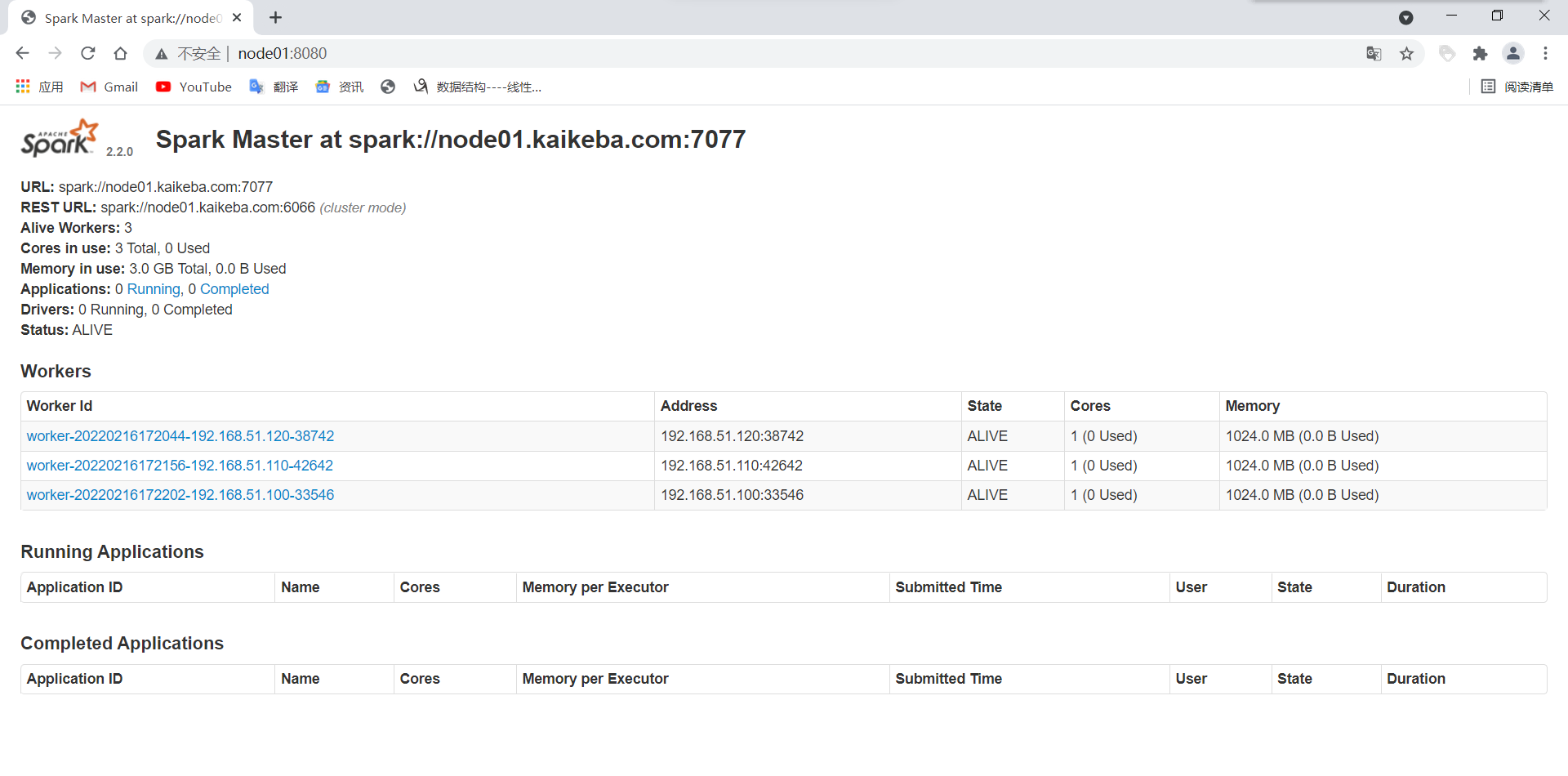Open the user profile avatar

tap(1513, 53)
